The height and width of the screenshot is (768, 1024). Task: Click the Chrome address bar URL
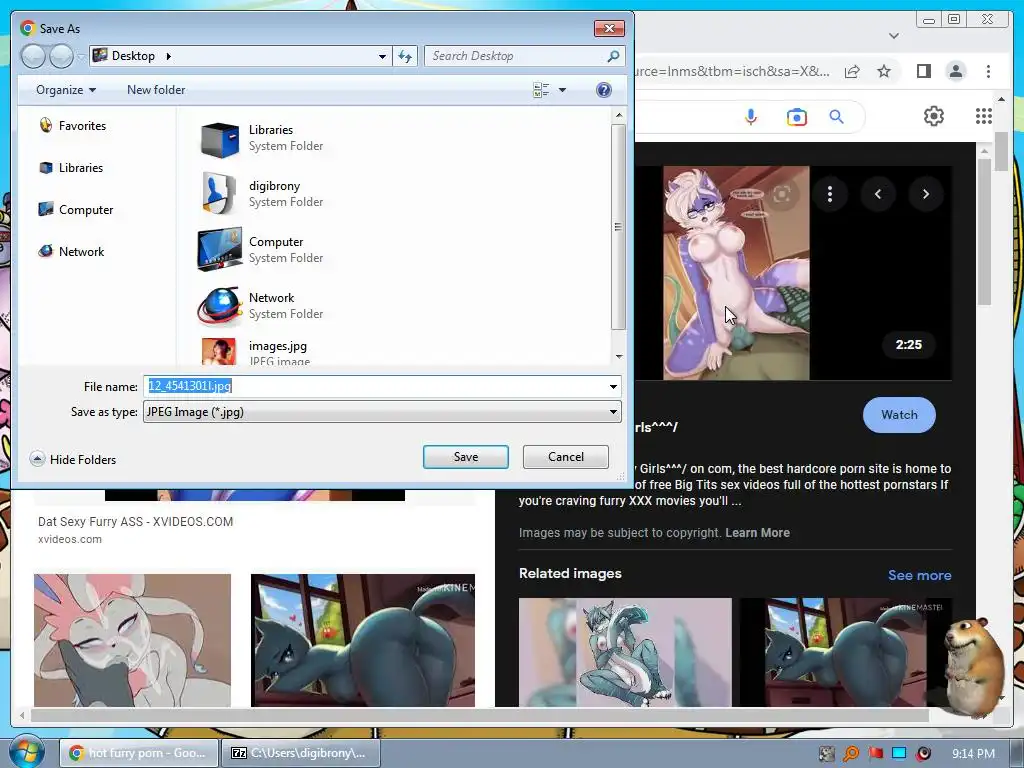(733, 71)
